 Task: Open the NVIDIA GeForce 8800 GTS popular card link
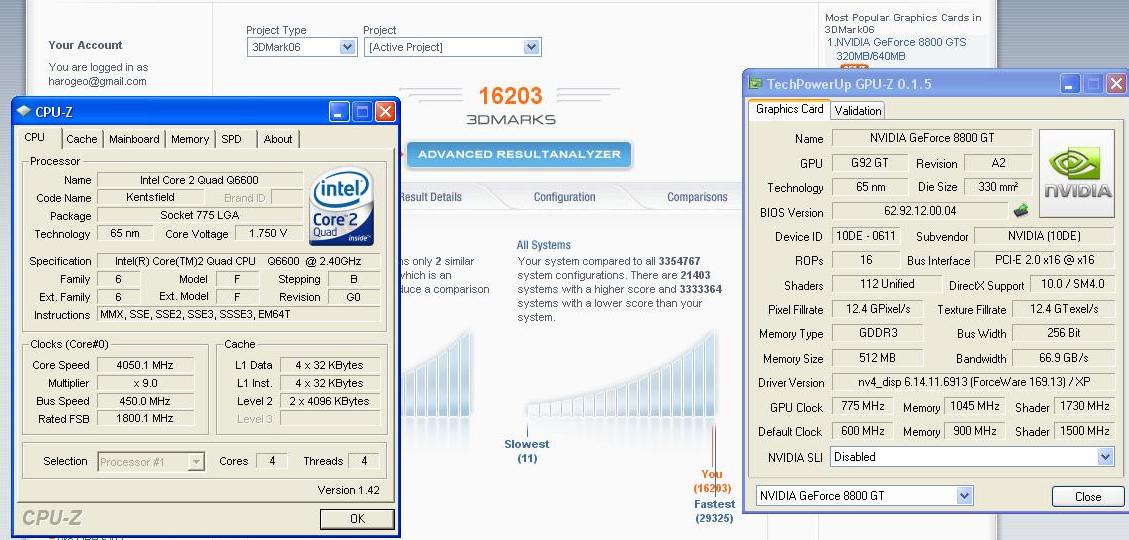(896, 49)
